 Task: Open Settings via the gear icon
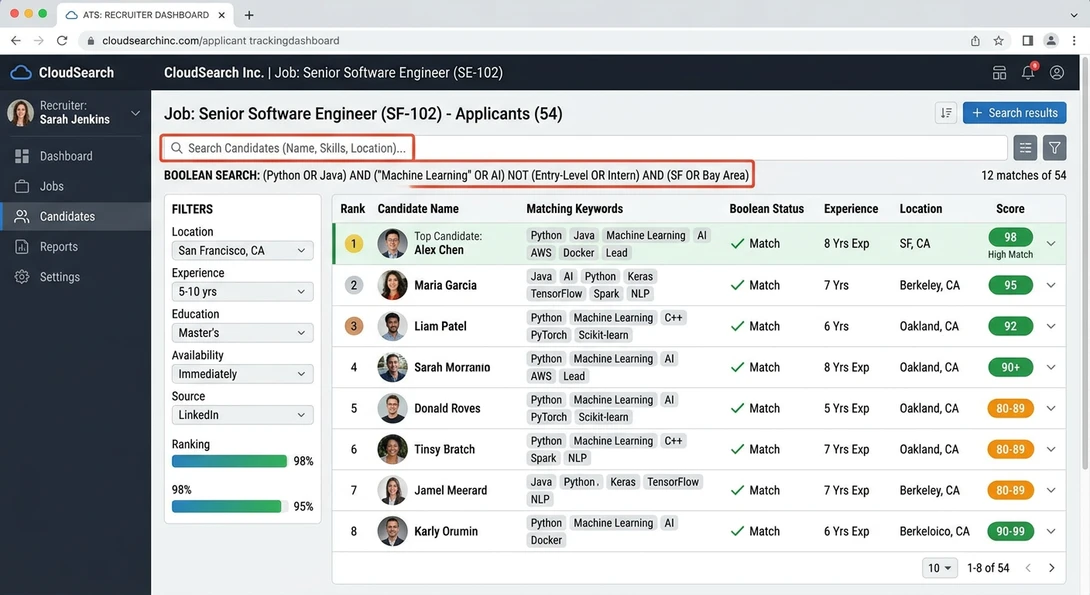click(22, 277)
